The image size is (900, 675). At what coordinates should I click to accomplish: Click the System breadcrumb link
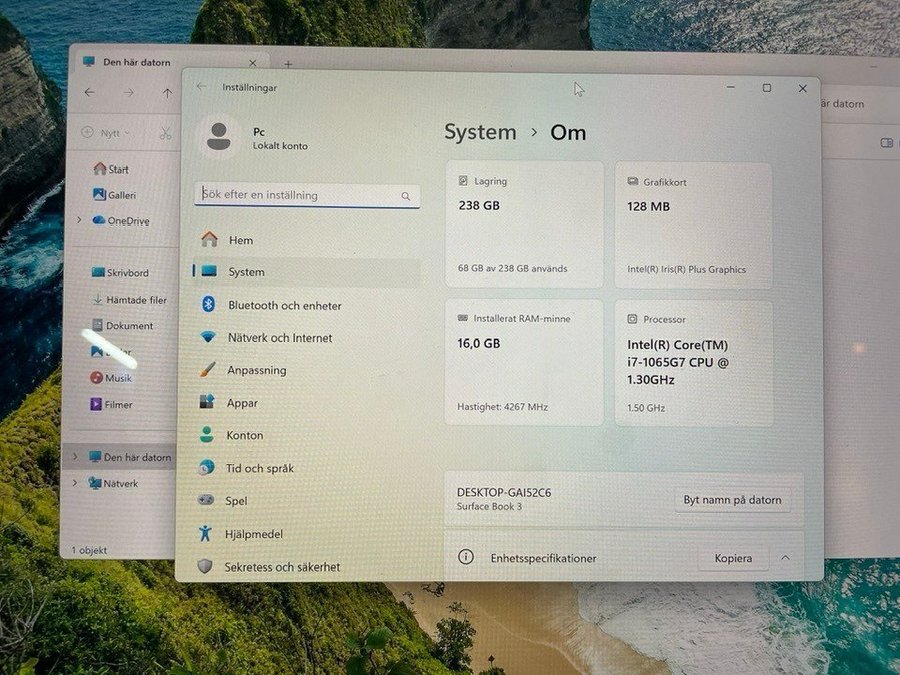[x=480, y=132]
